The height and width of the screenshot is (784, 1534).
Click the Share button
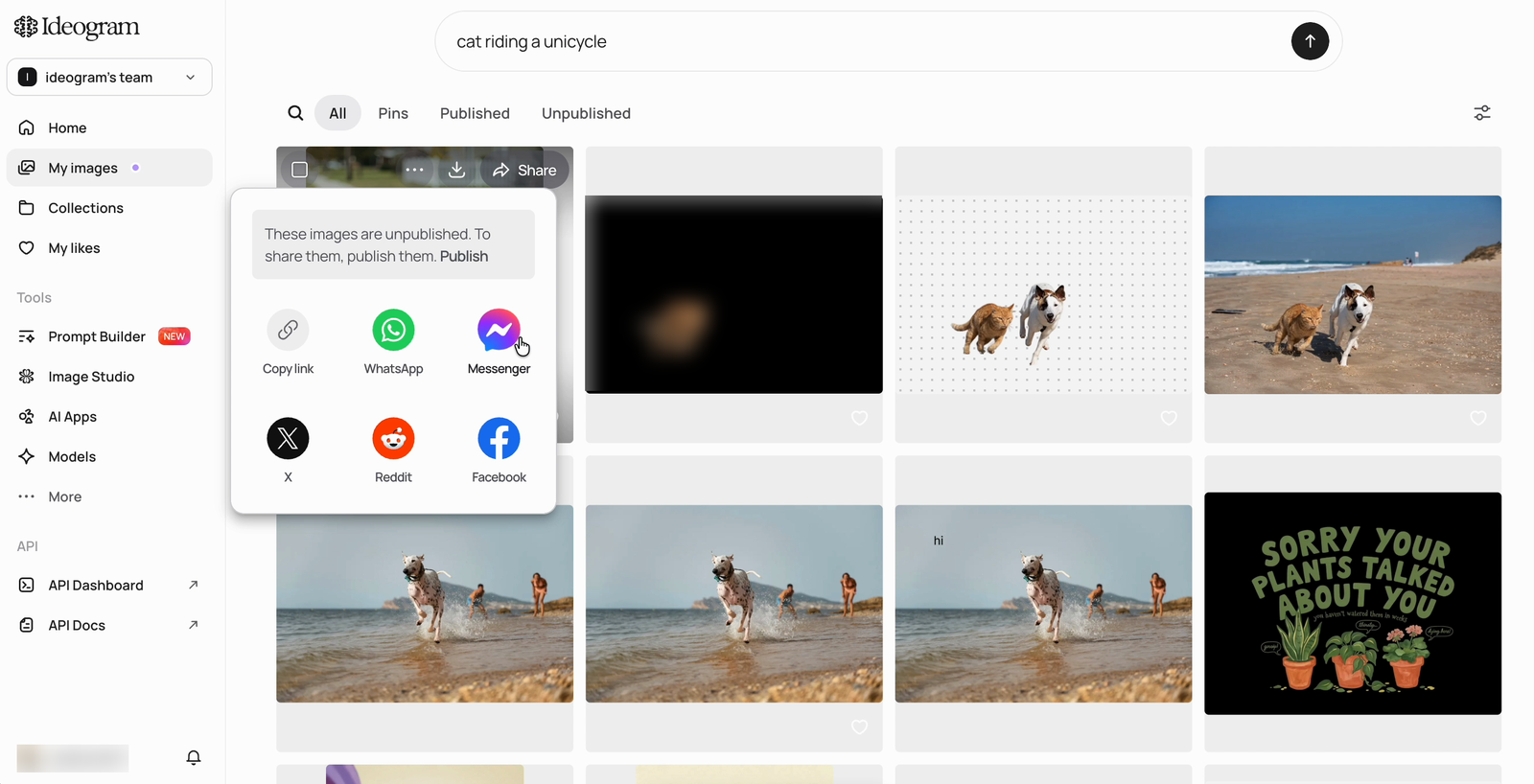[524, 170]
